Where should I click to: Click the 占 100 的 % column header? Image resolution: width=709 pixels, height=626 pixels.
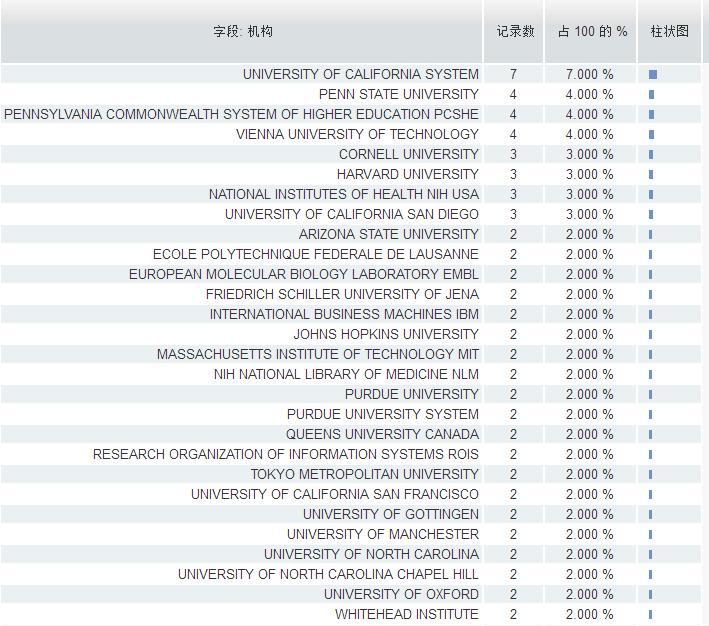[x=592, y=31]
